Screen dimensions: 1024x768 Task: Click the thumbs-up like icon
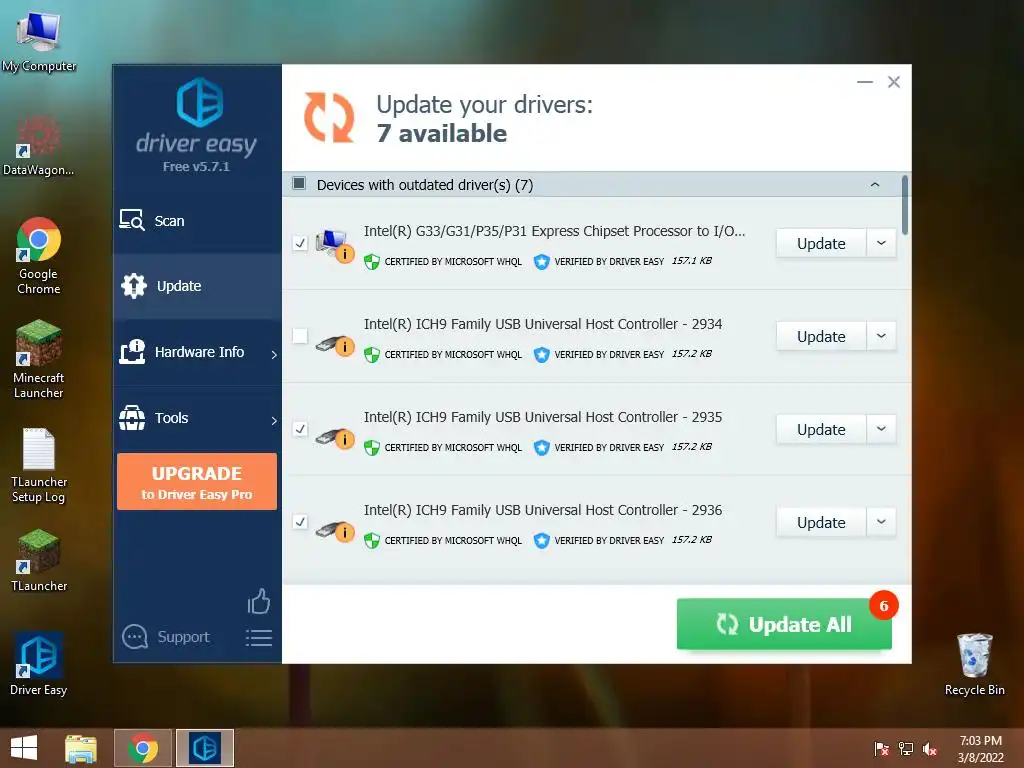[259, 601]
